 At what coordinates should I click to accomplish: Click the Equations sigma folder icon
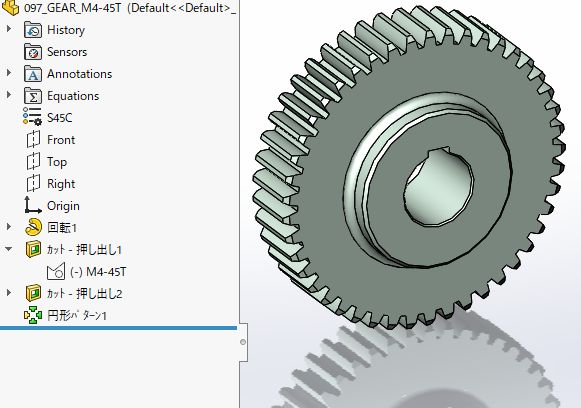(x=33, y=96)
